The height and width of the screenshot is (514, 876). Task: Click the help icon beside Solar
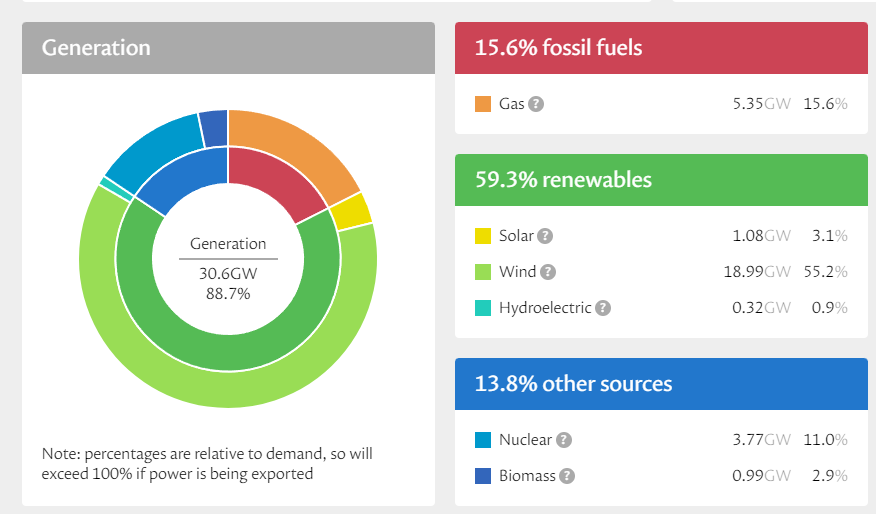point(545,236)
